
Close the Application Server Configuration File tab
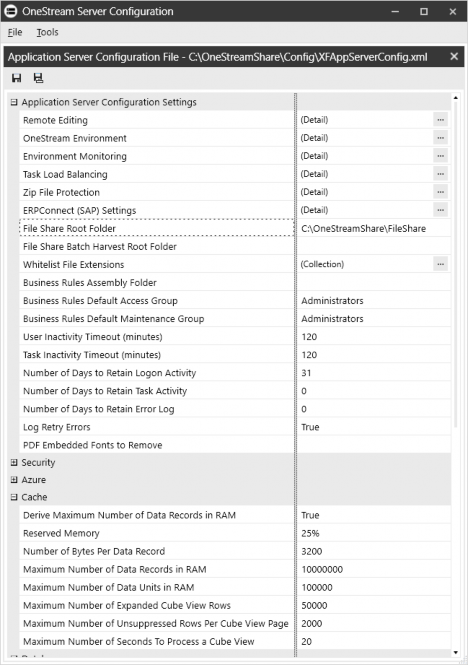(454, 56)
